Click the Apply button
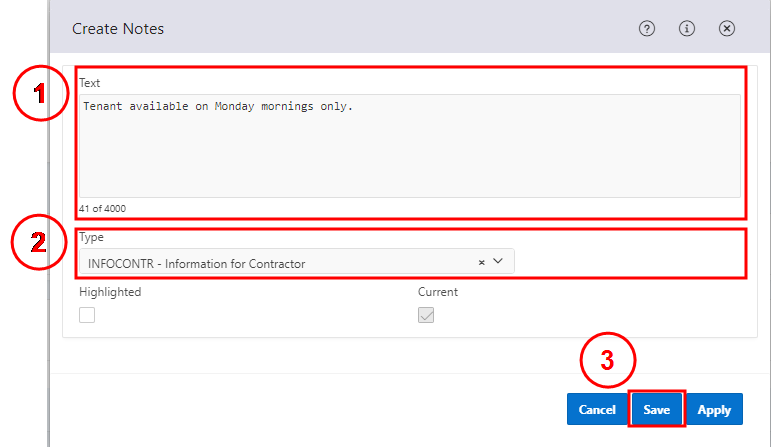Screen dimensions: 771x447 714,409
